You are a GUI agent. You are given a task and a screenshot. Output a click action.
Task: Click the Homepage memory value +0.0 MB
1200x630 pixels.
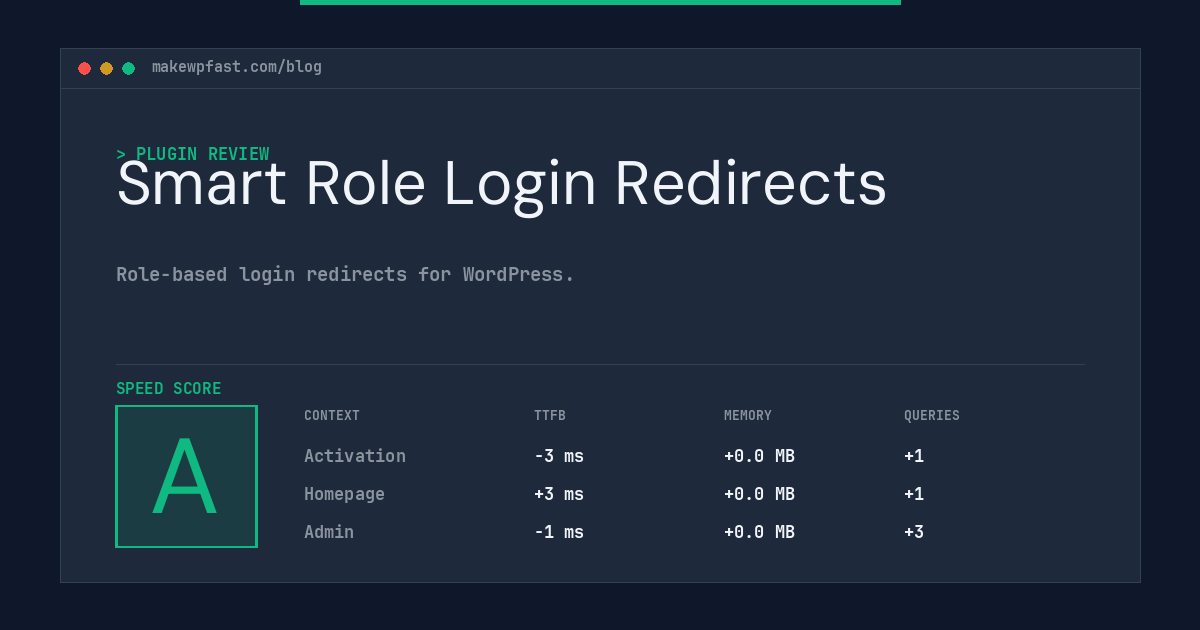tap(759, 494)
